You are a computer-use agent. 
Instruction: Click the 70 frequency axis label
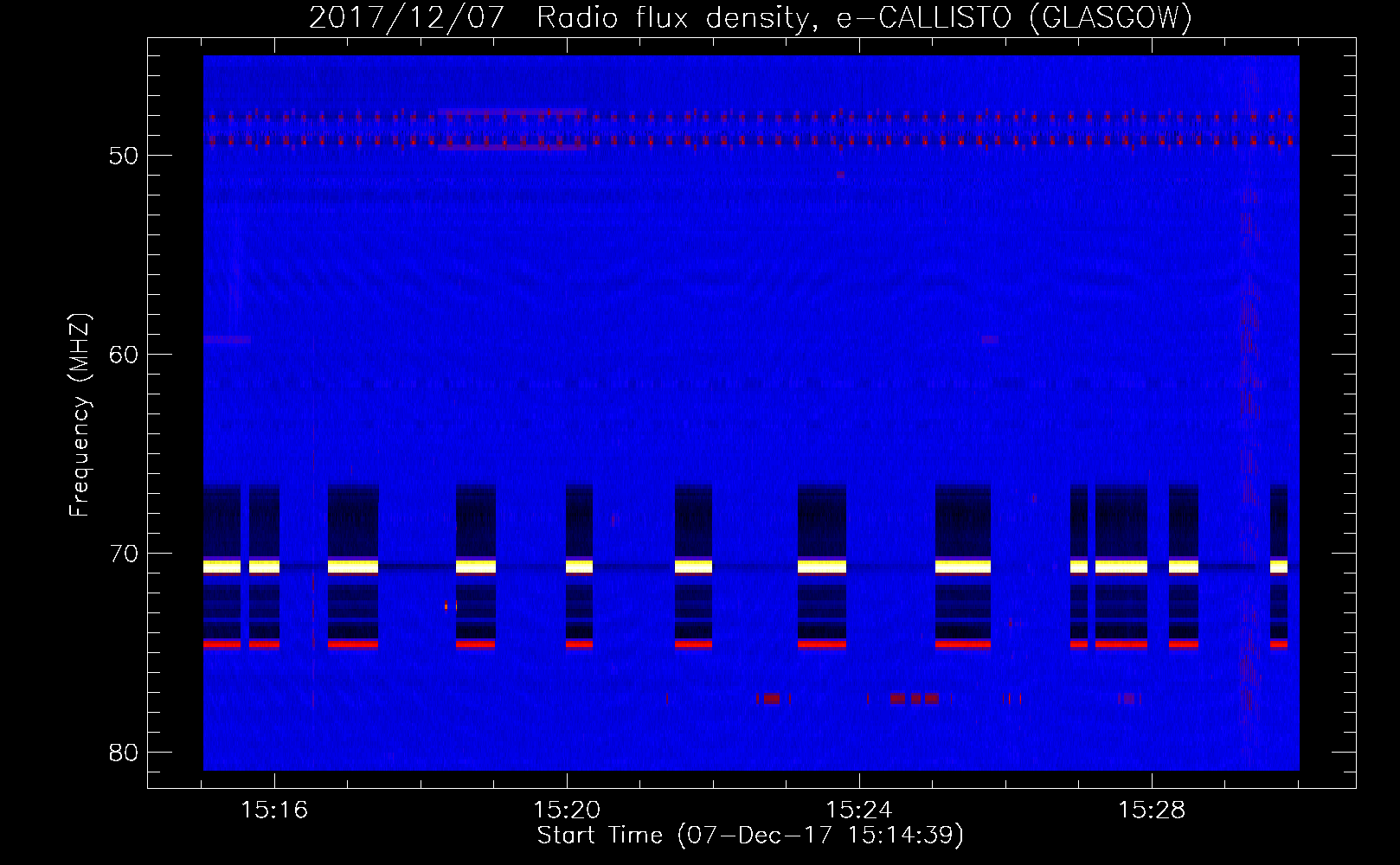click(x=124, y=554)
